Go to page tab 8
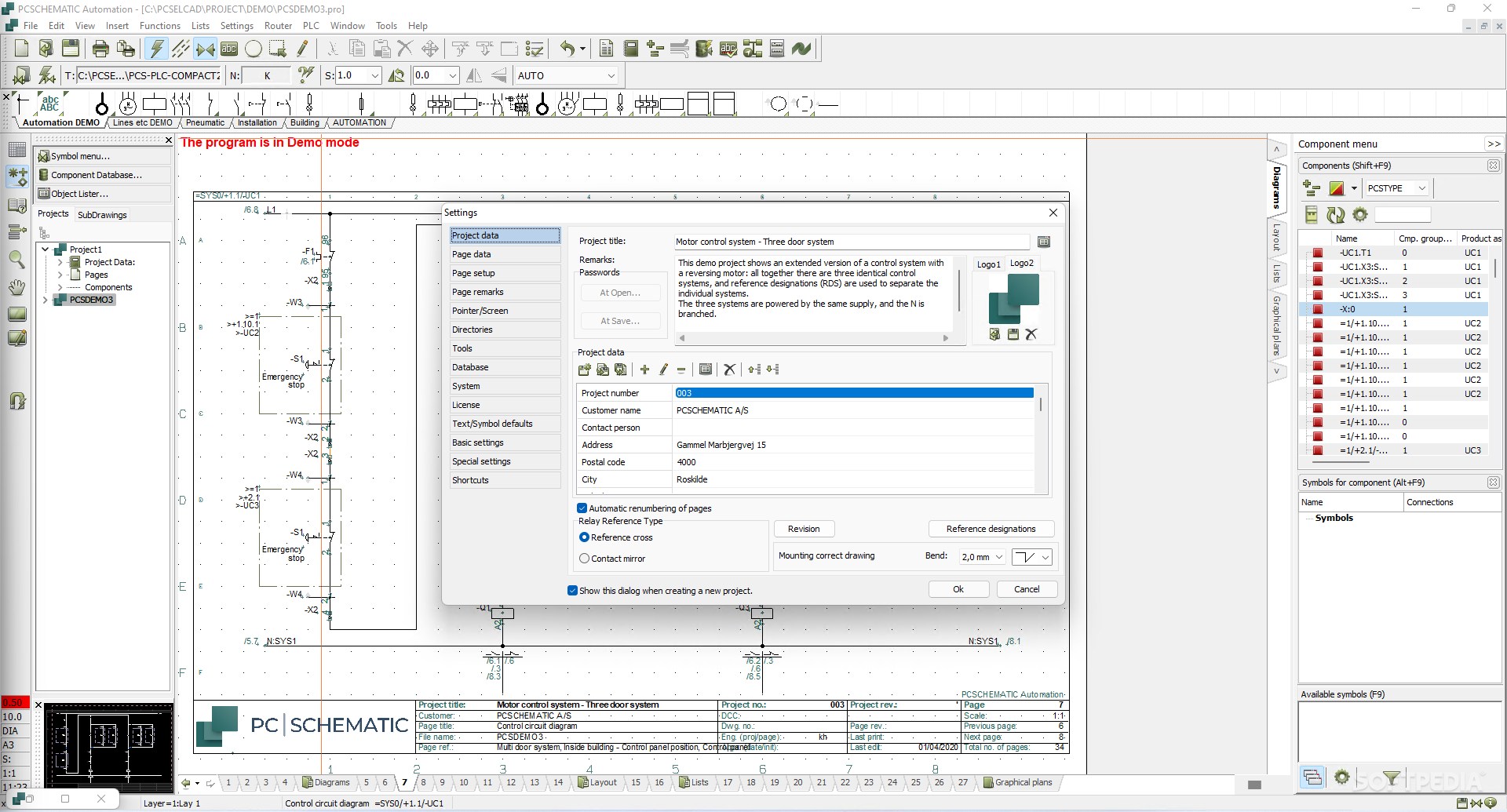Image resolution: width=1507 pixels, height=812 pixels. coord(423,782)
